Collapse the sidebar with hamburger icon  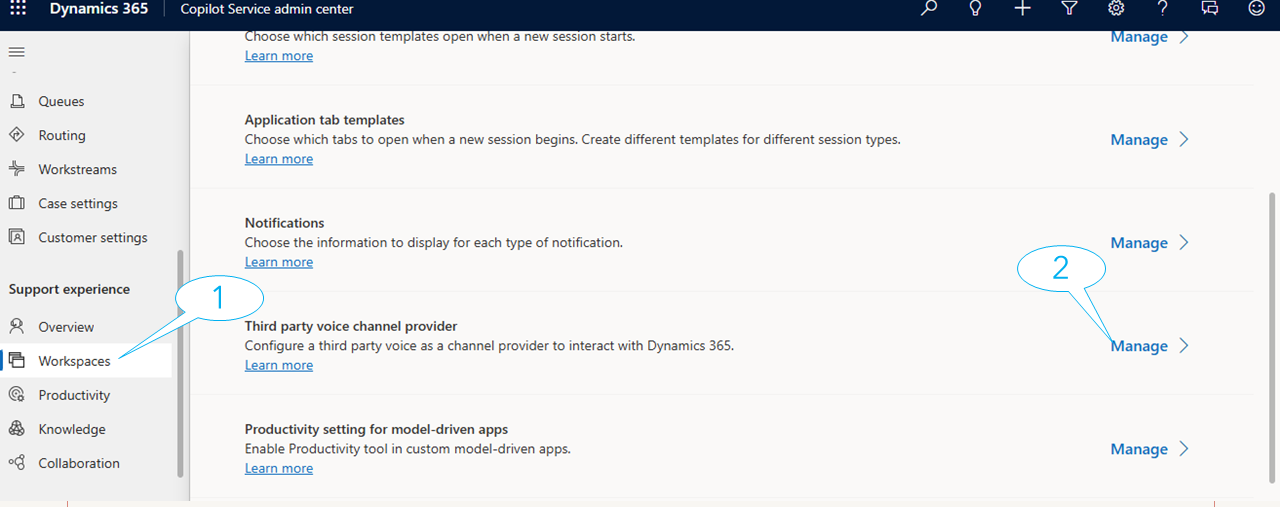click(x=17, y=52)
